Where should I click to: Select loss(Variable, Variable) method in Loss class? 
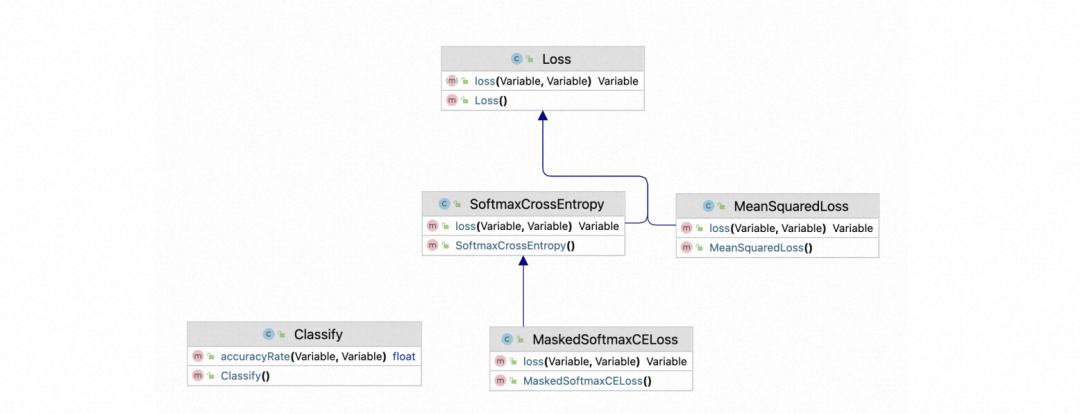[542, 81]
